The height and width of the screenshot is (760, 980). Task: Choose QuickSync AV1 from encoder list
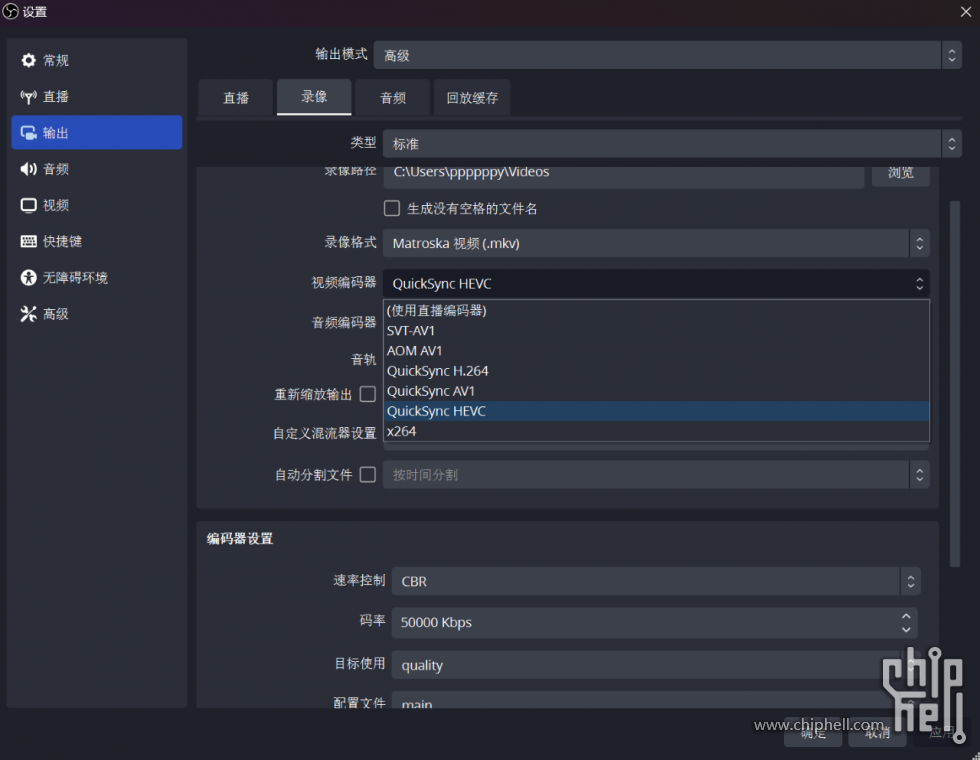pyautogui.click(x=656, y=391)
